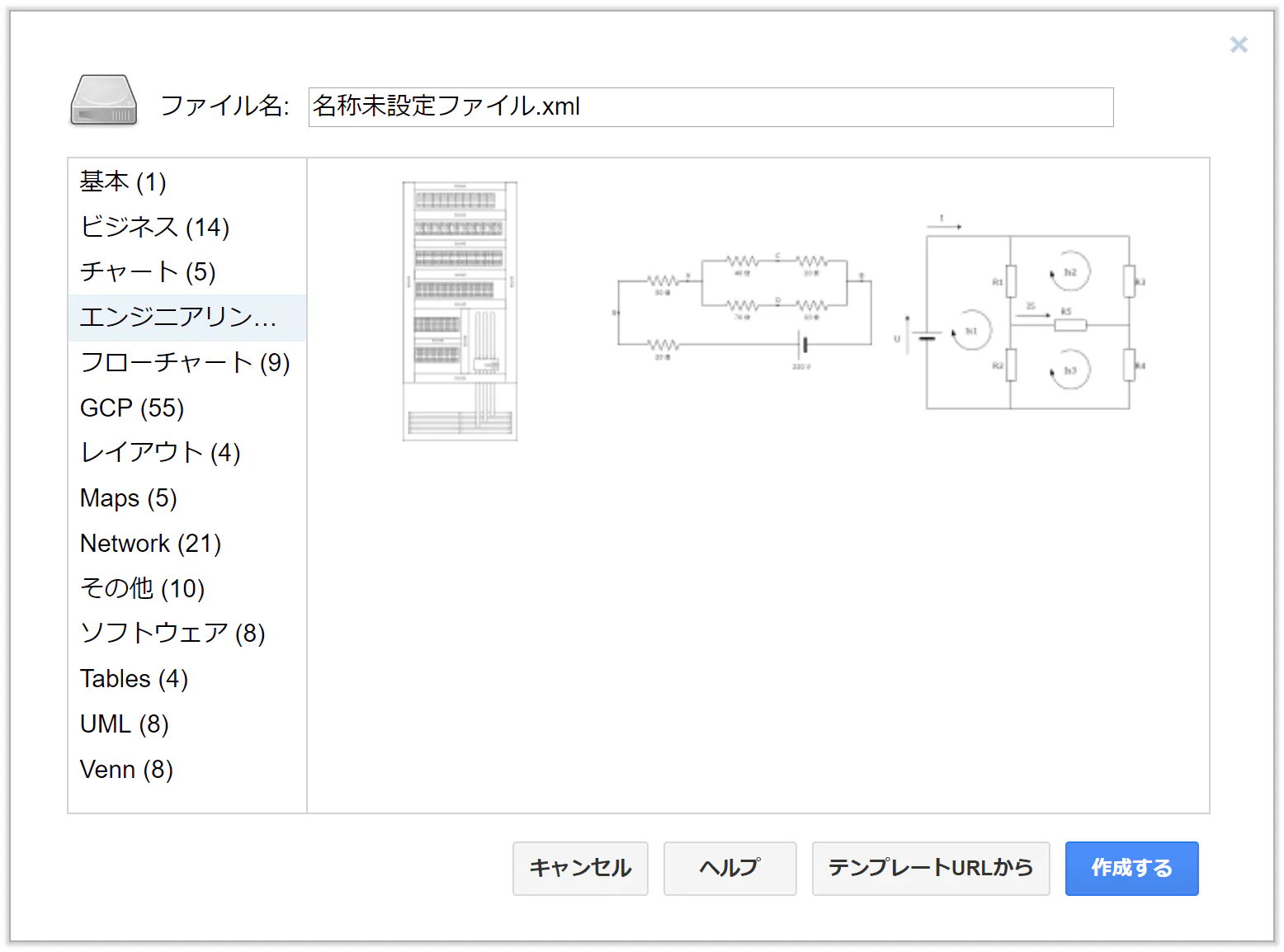Screen dimensions: 1284x952
Task: Pick the resistor circuit template thumbnail
Action: point(743,311)
